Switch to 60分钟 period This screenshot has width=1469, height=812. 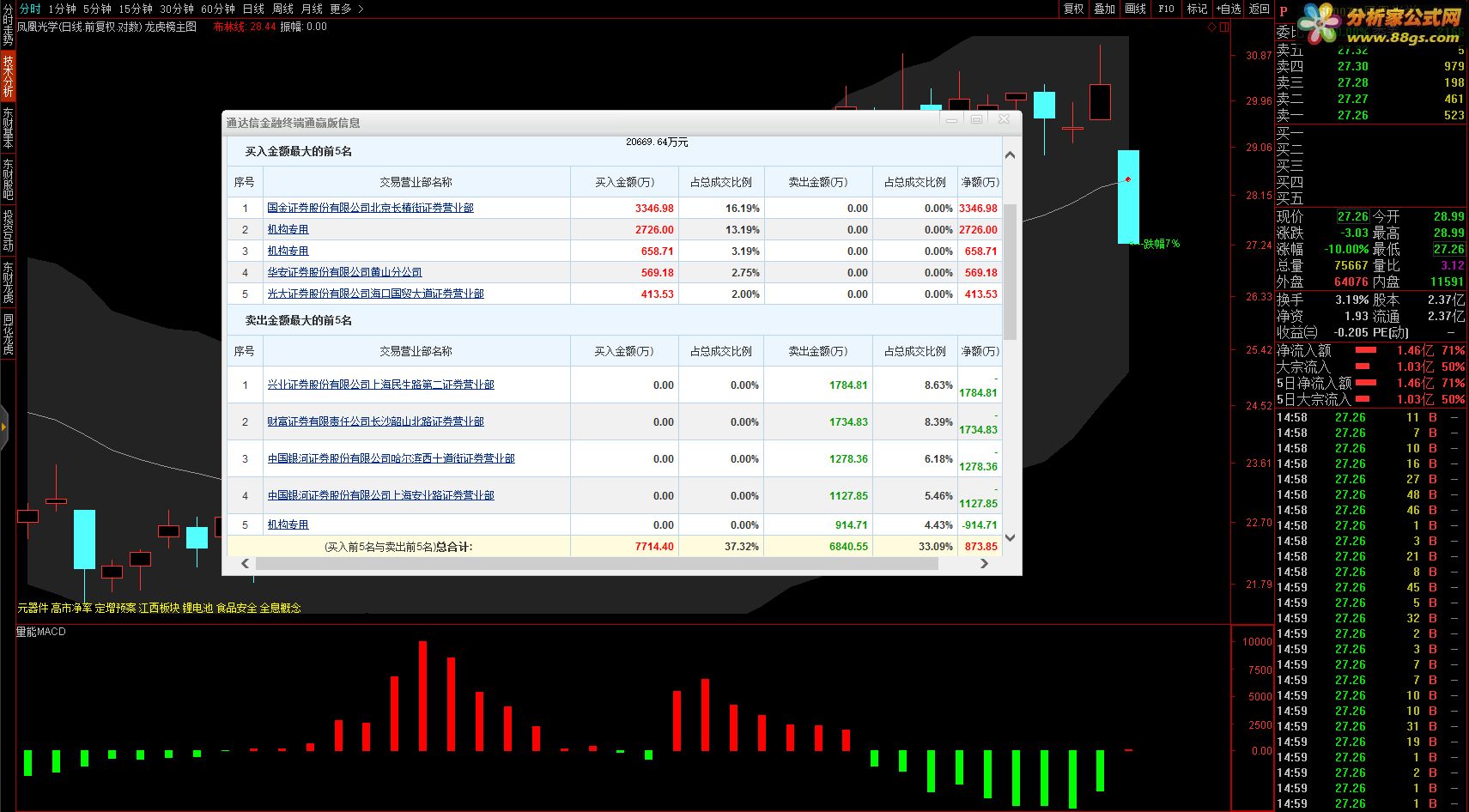click(x=217, y=9)
